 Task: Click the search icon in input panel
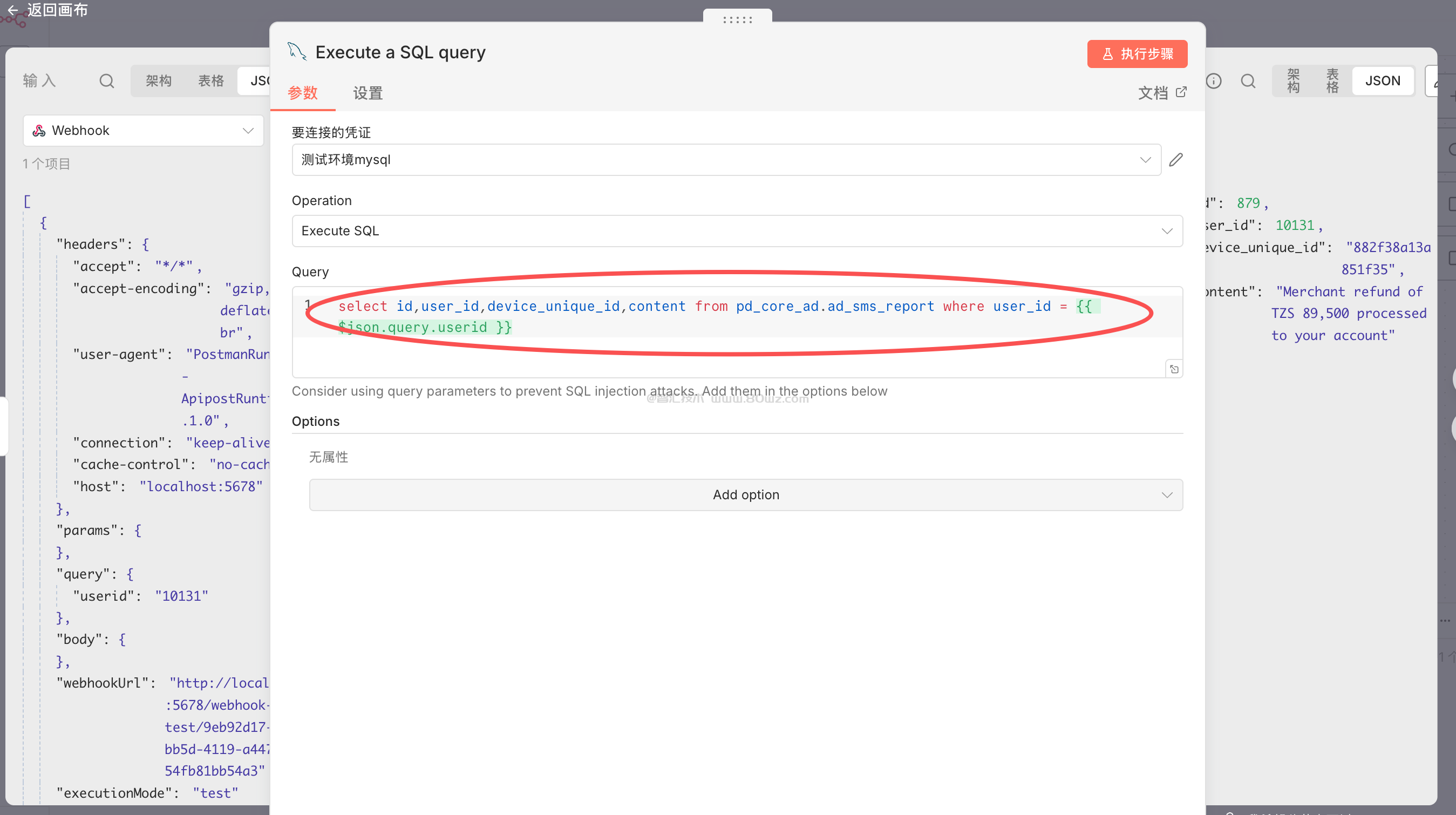click(106, 81)
